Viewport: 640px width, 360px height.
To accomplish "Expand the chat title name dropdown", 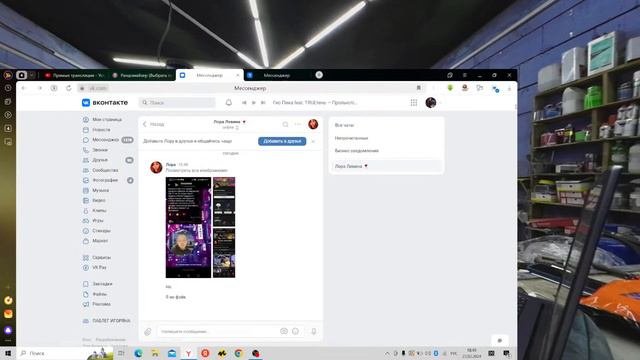I will [230, 122].
